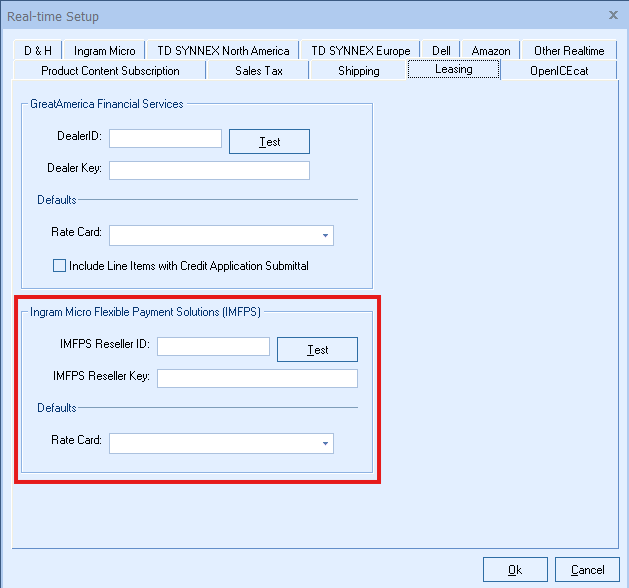This screenshot has width=629, height=588.
Task: Confirm settings with the Ok button
Action: click(515, 570)
